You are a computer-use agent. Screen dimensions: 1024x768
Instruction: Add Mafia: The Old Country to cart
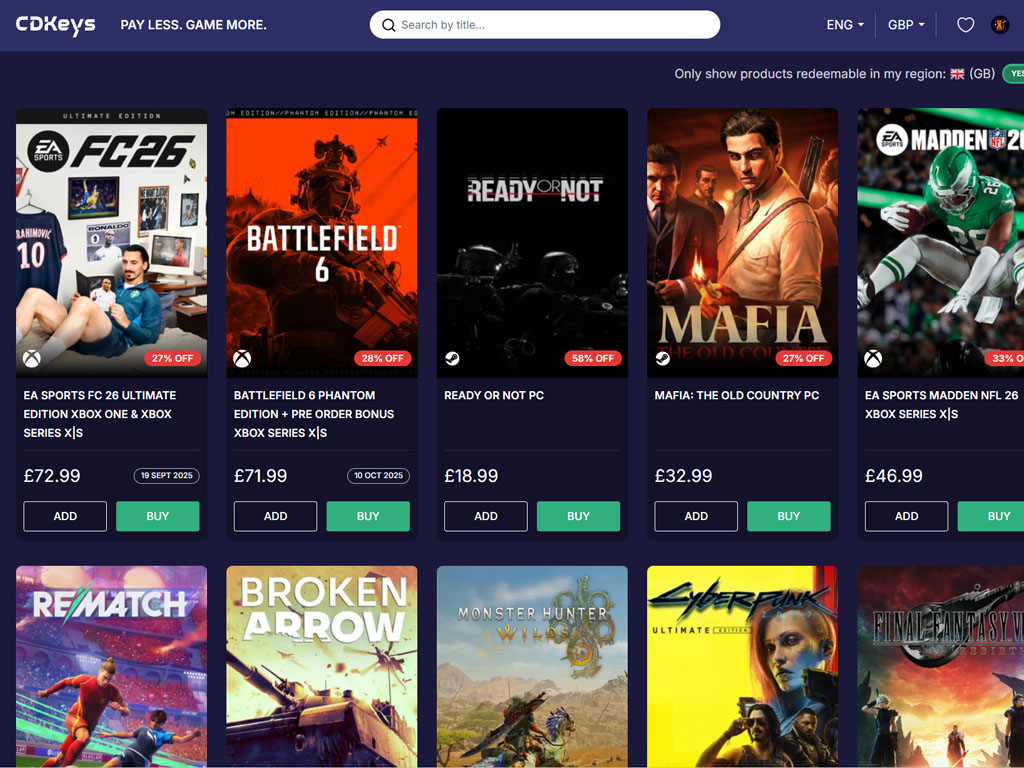coord(696,516)
